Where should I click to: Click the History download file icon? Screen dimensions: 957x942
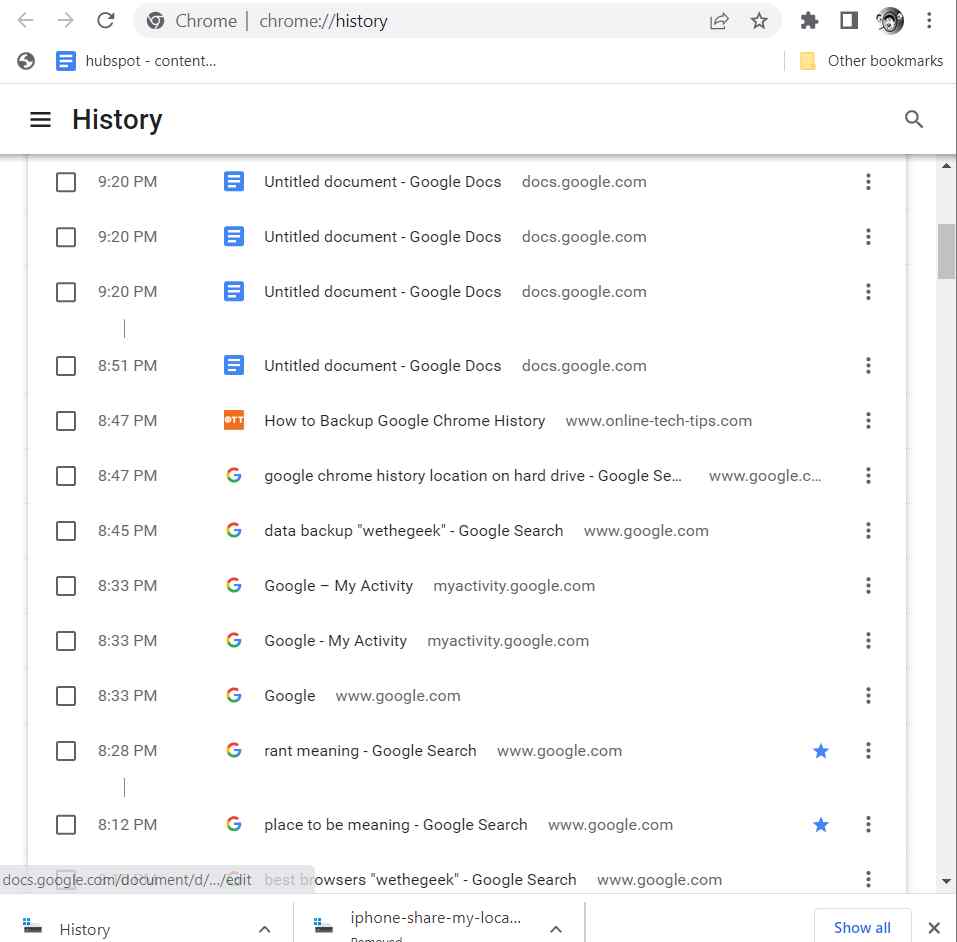pyautogui.click(x=32, y=926)
